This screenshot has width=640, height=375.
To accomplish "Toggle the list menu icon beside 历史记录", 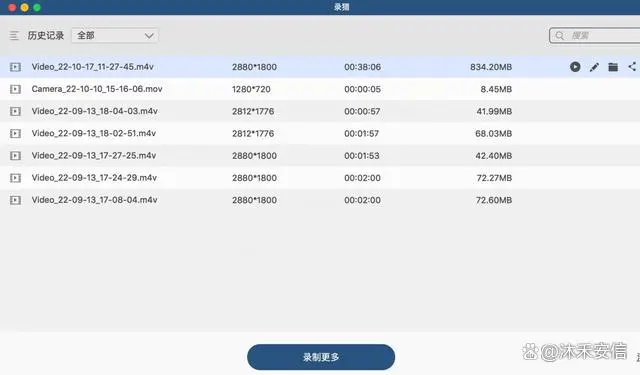I will (x=14, y=36).
